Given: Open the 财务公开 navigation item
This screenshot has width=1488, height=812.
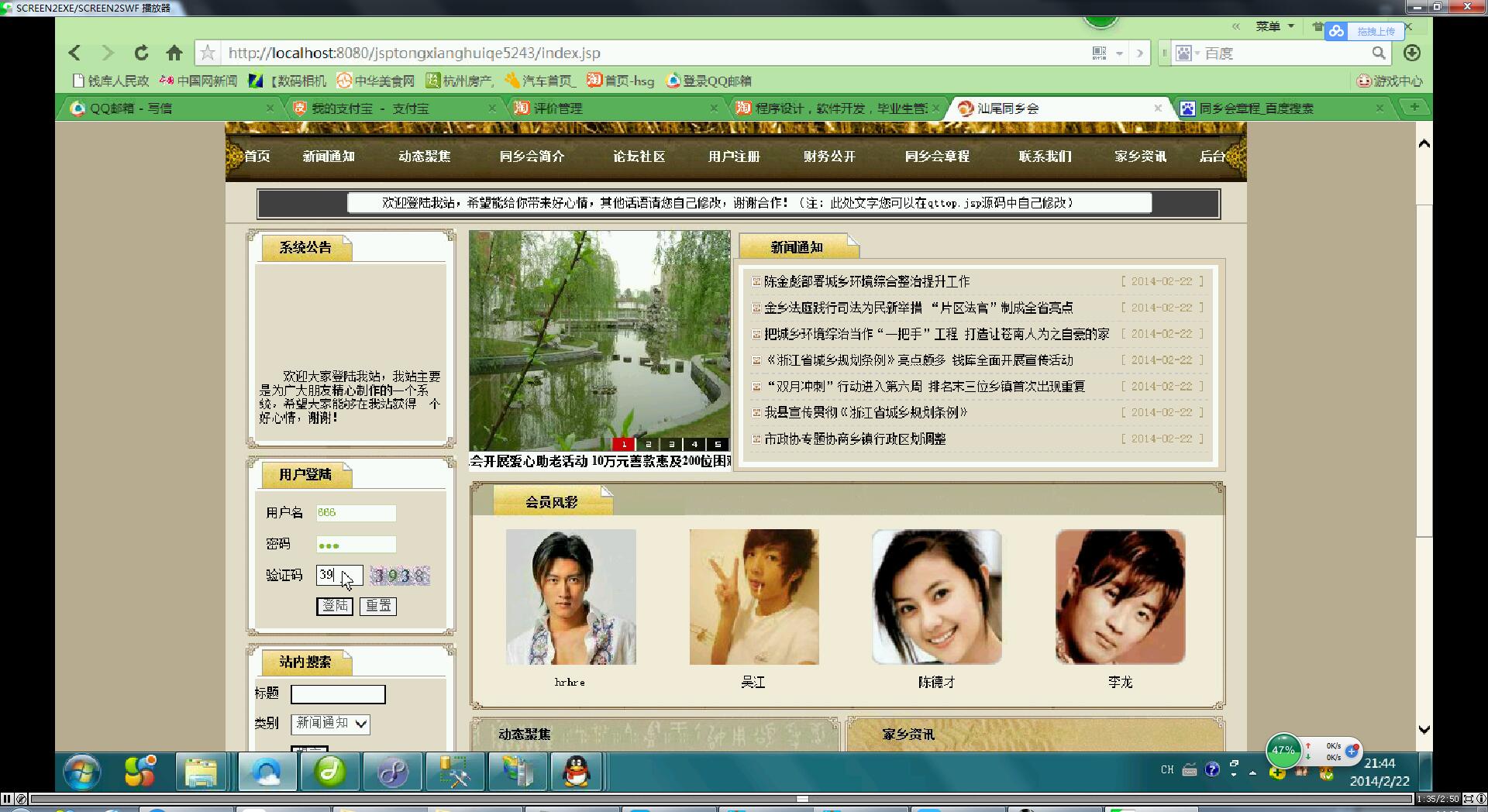Looking at the screenshot, I should click(829, 157).
